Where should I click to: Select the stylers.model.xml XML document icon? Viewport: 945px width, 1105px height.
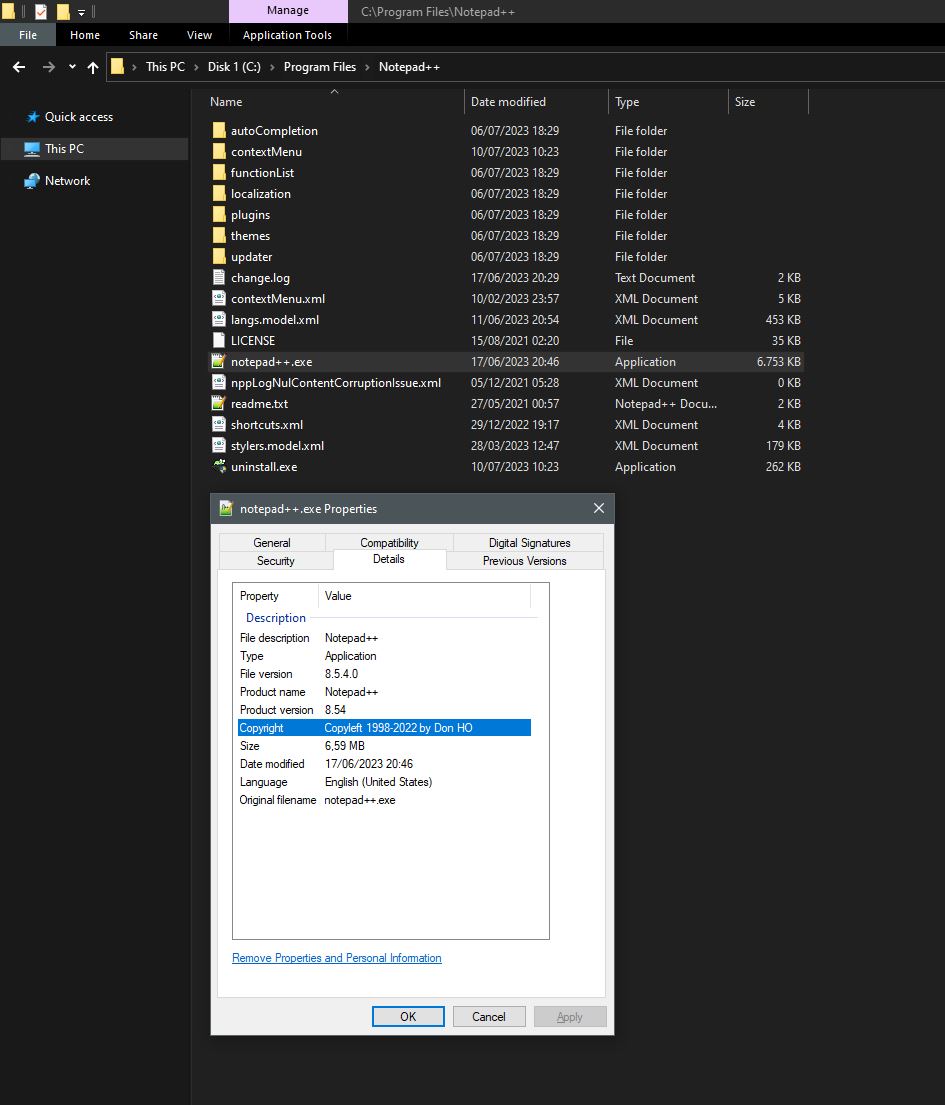coord(220,445)
